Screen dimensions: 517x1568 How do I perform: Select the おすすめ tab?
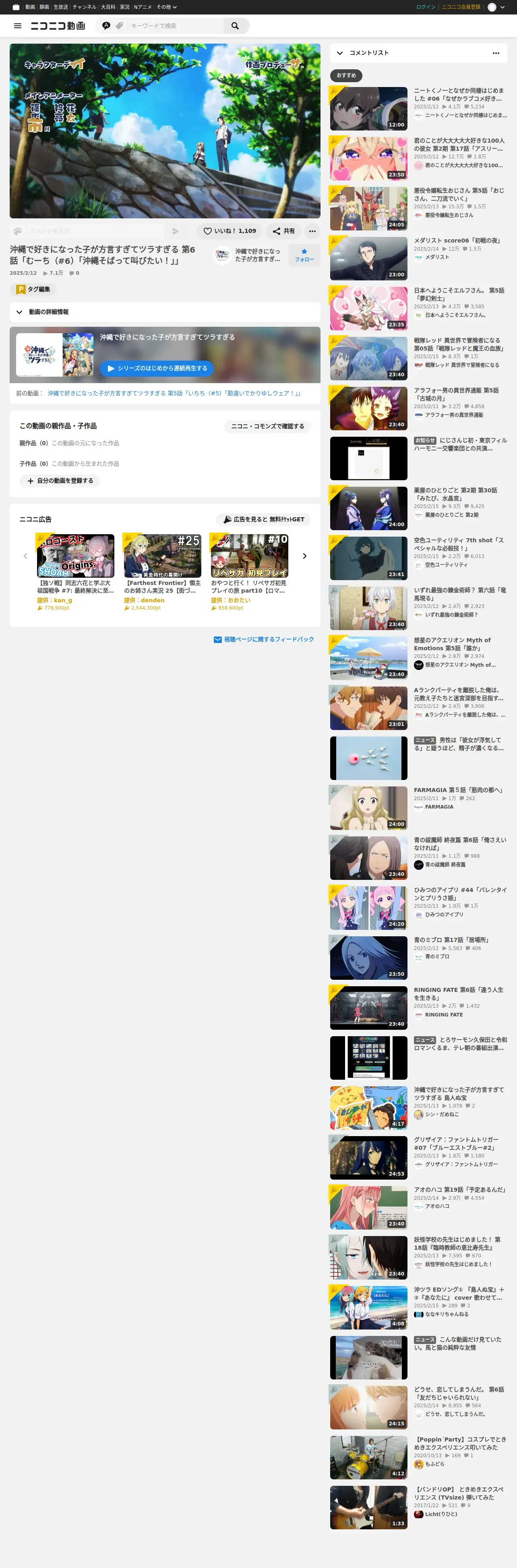346,75
